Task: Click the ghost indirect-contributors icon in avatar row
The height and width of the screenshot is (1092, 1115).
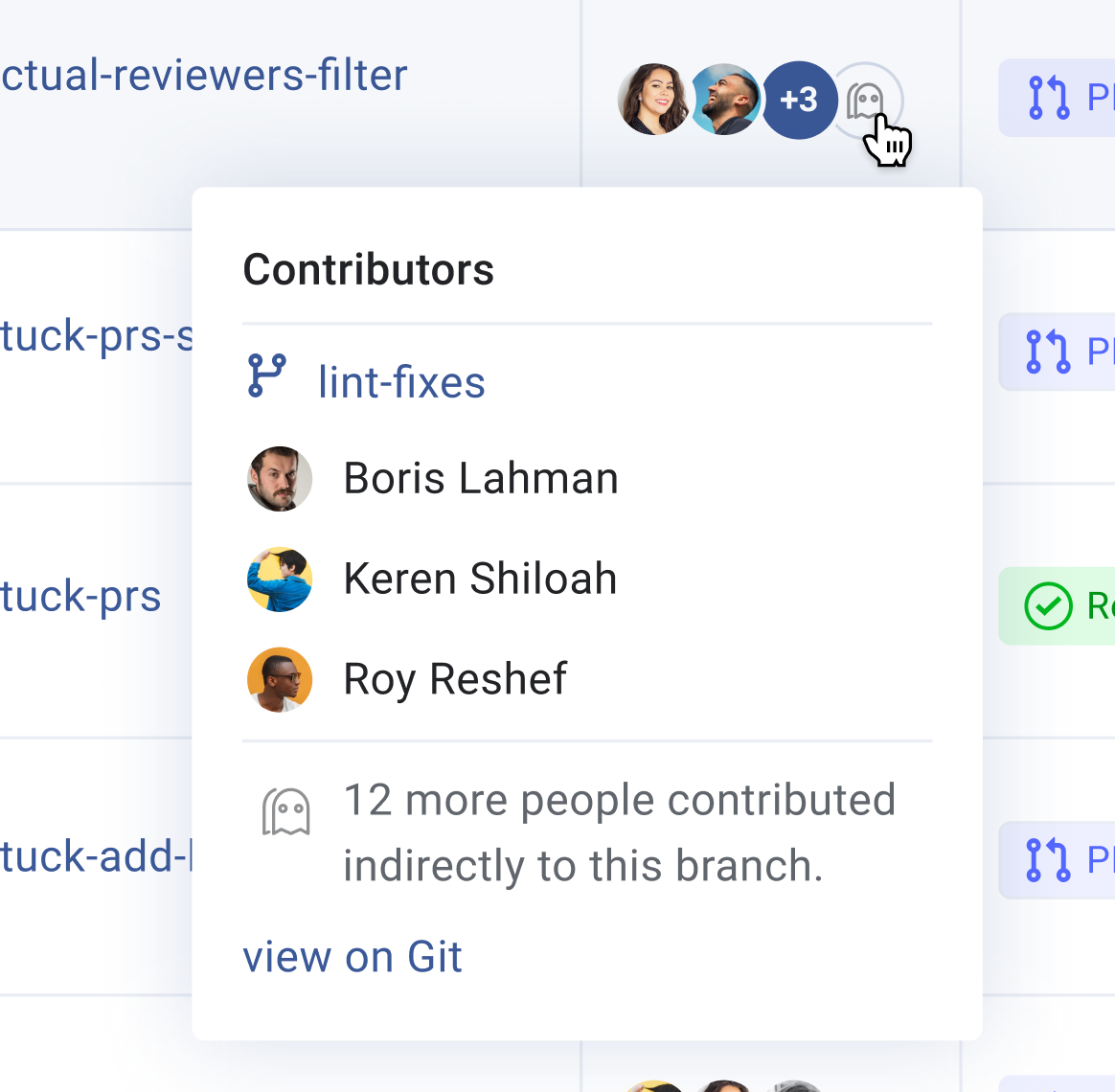Action: point(866,101)
